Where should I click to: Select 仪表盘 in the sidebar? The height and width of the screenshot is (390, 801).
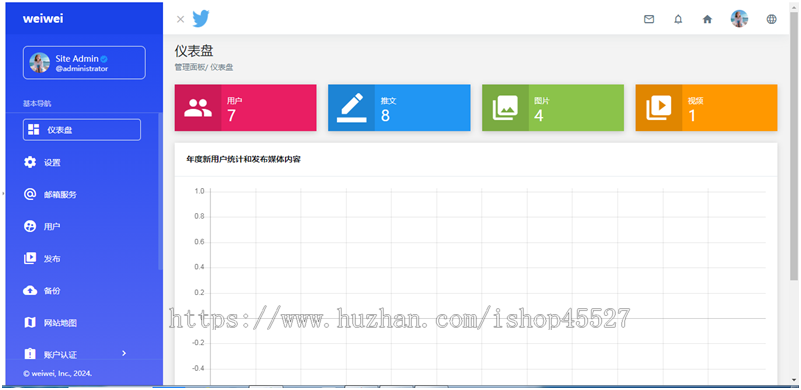point(82,130)
